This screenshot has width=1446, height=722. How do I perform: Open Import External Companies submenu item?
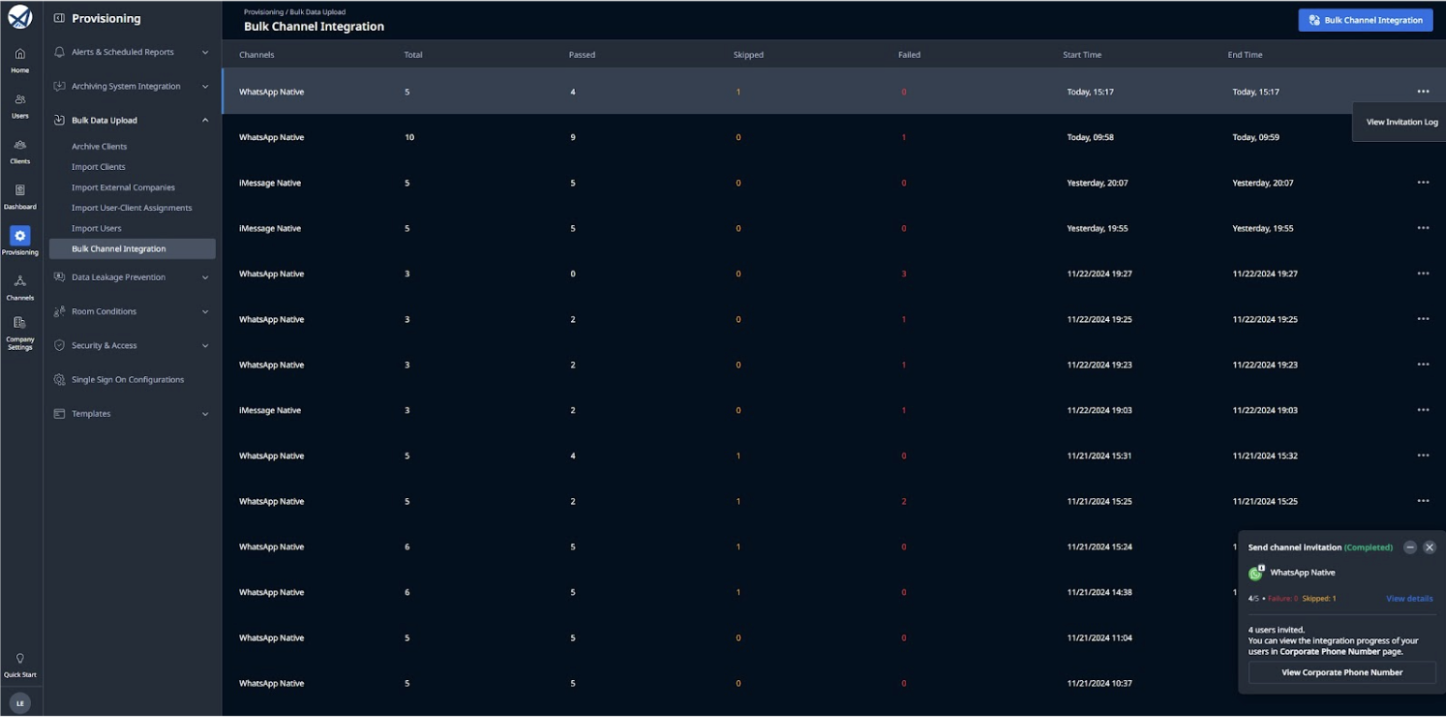pos(123,187)
